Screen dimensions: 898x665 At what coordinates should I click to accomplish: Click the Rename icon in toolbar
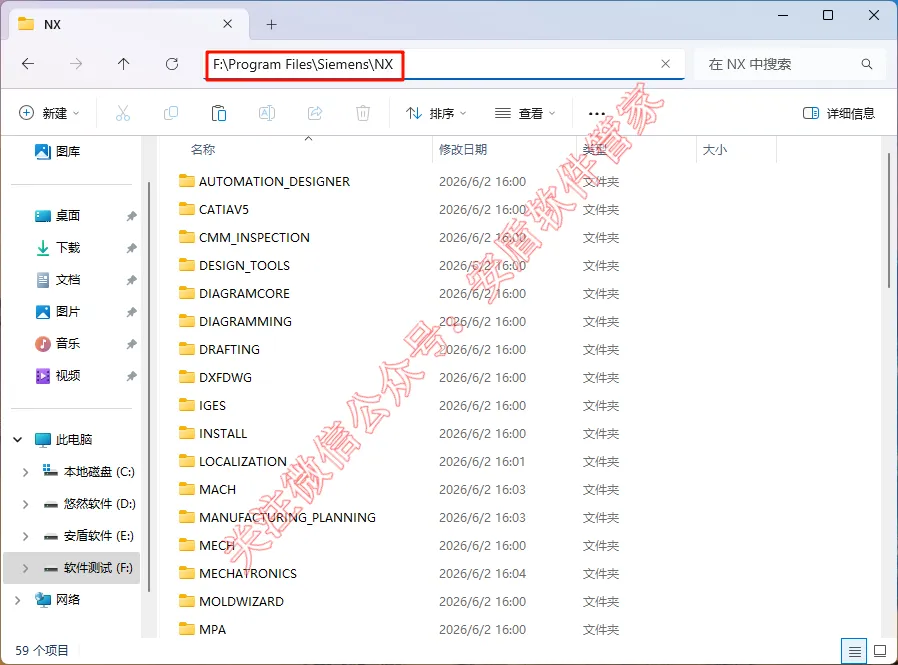coord(267,113)
